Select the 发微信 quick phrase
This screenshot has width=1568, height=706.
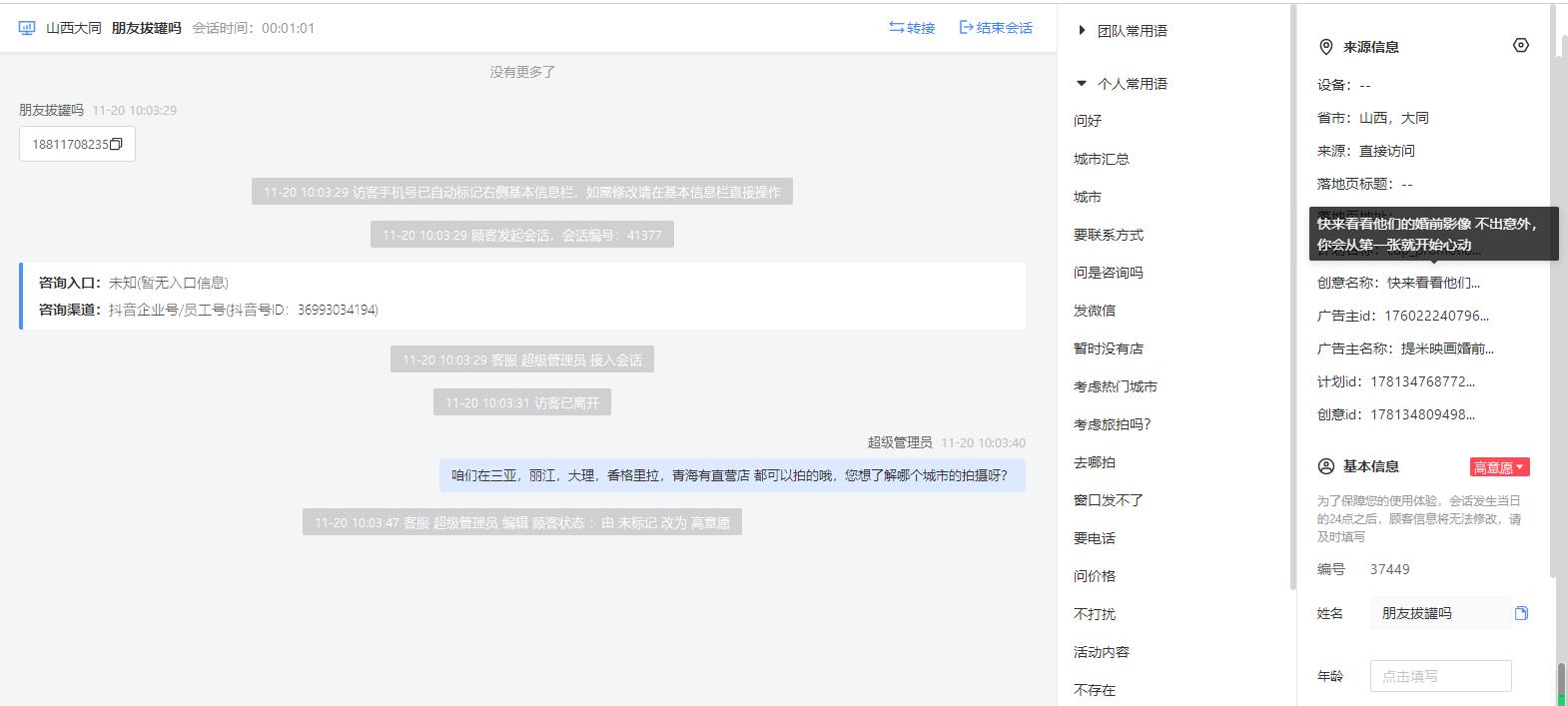1095,311
